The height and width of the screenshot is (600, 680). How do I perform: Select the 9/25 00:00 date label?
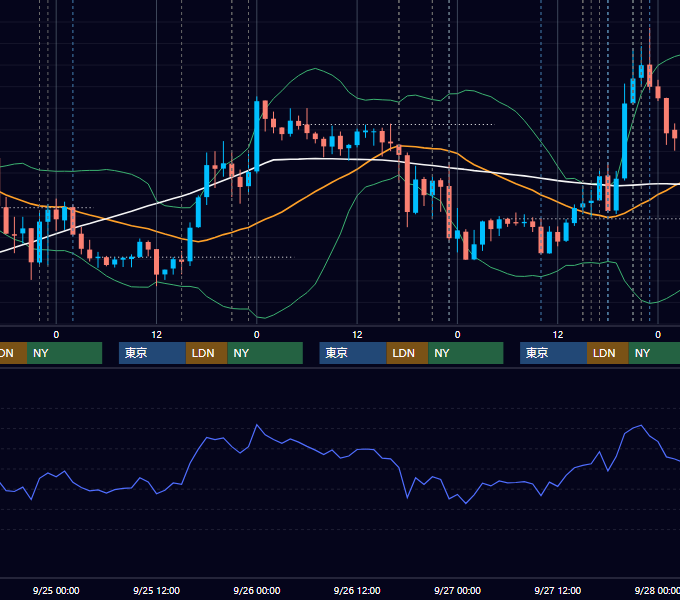point(56,590)
